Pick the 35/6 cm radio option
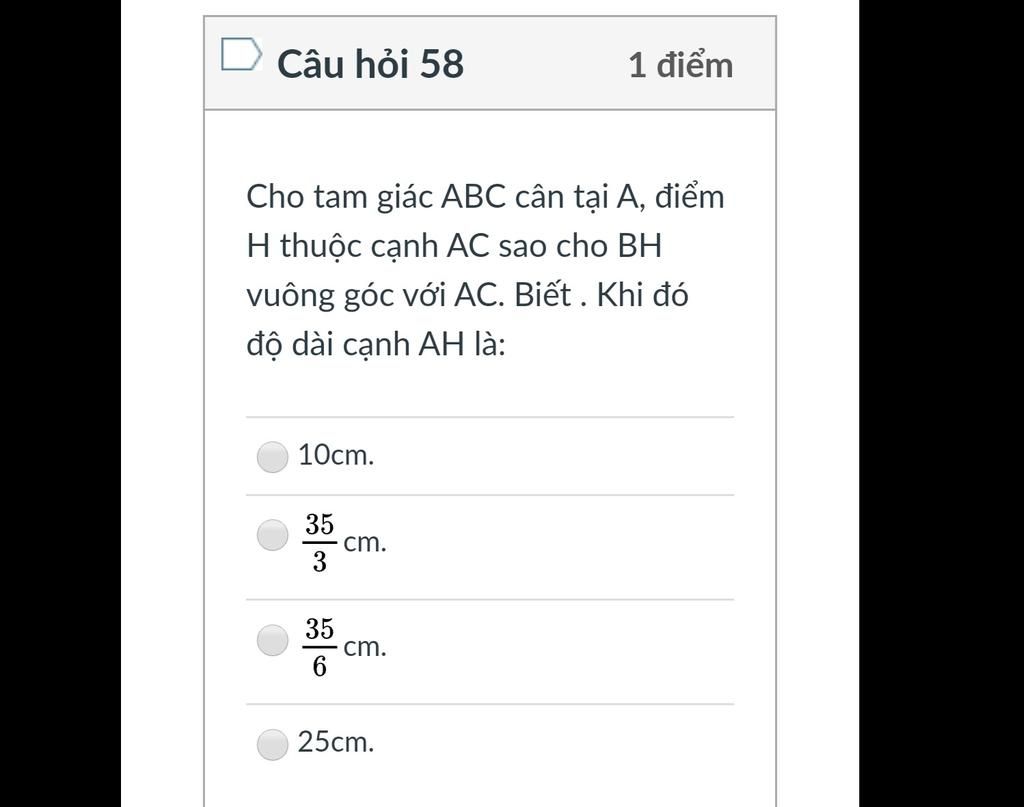This screenshot has height=807, width=1024. pos(272,640)
